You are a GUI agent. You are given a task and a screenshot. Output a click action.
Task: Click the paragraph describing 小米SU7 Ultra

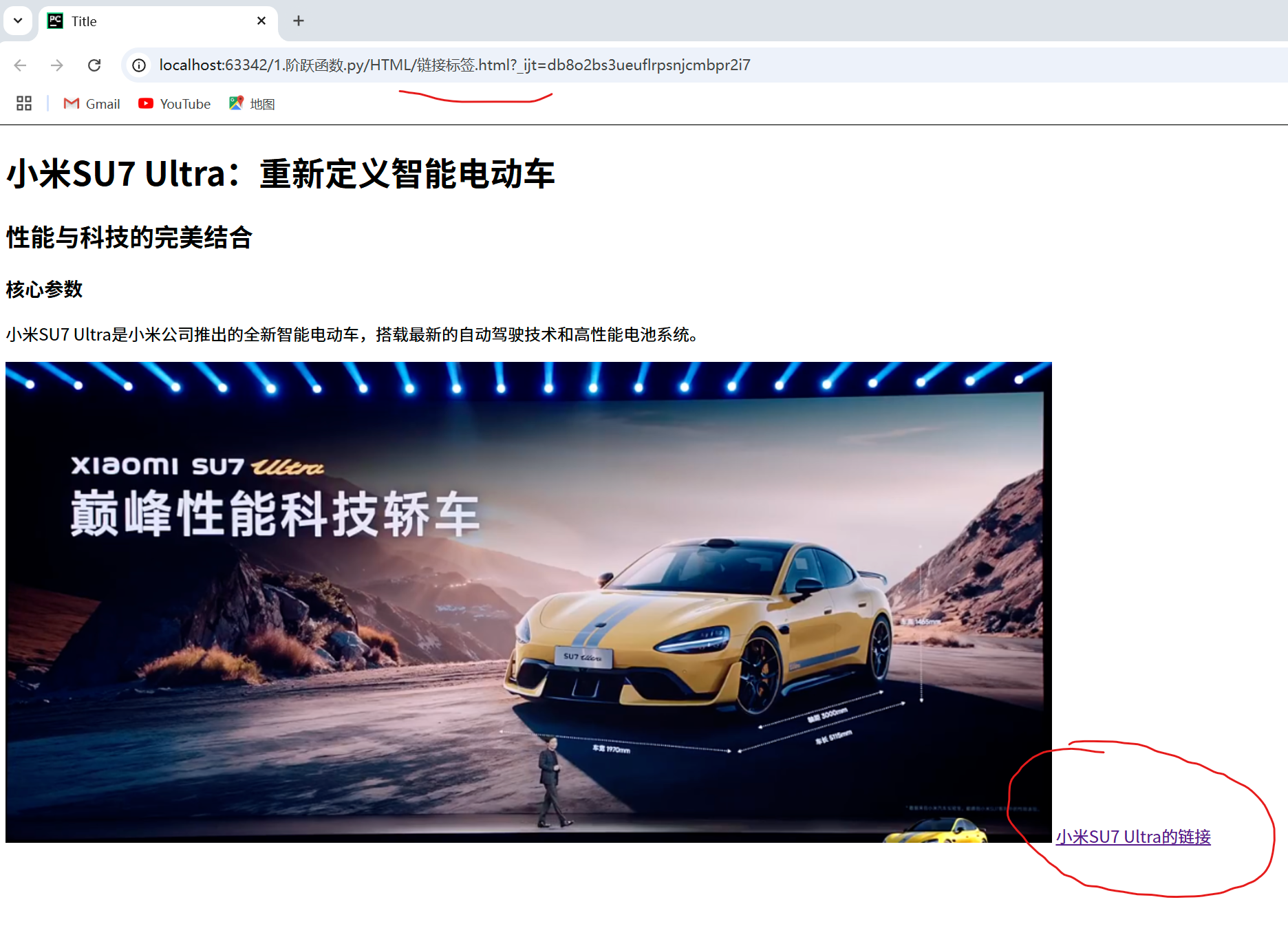[352, 334]
